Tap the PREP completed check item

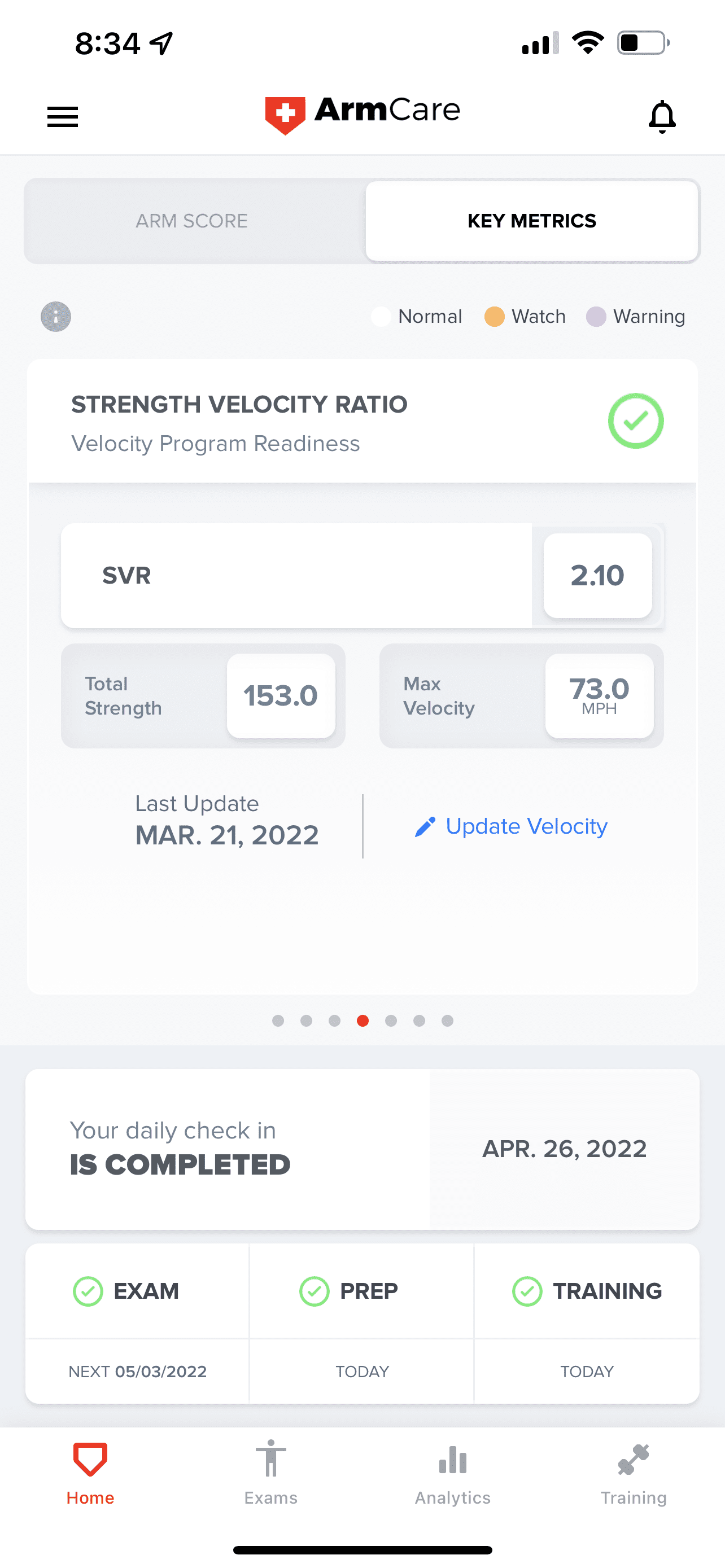click(349, 1291)
